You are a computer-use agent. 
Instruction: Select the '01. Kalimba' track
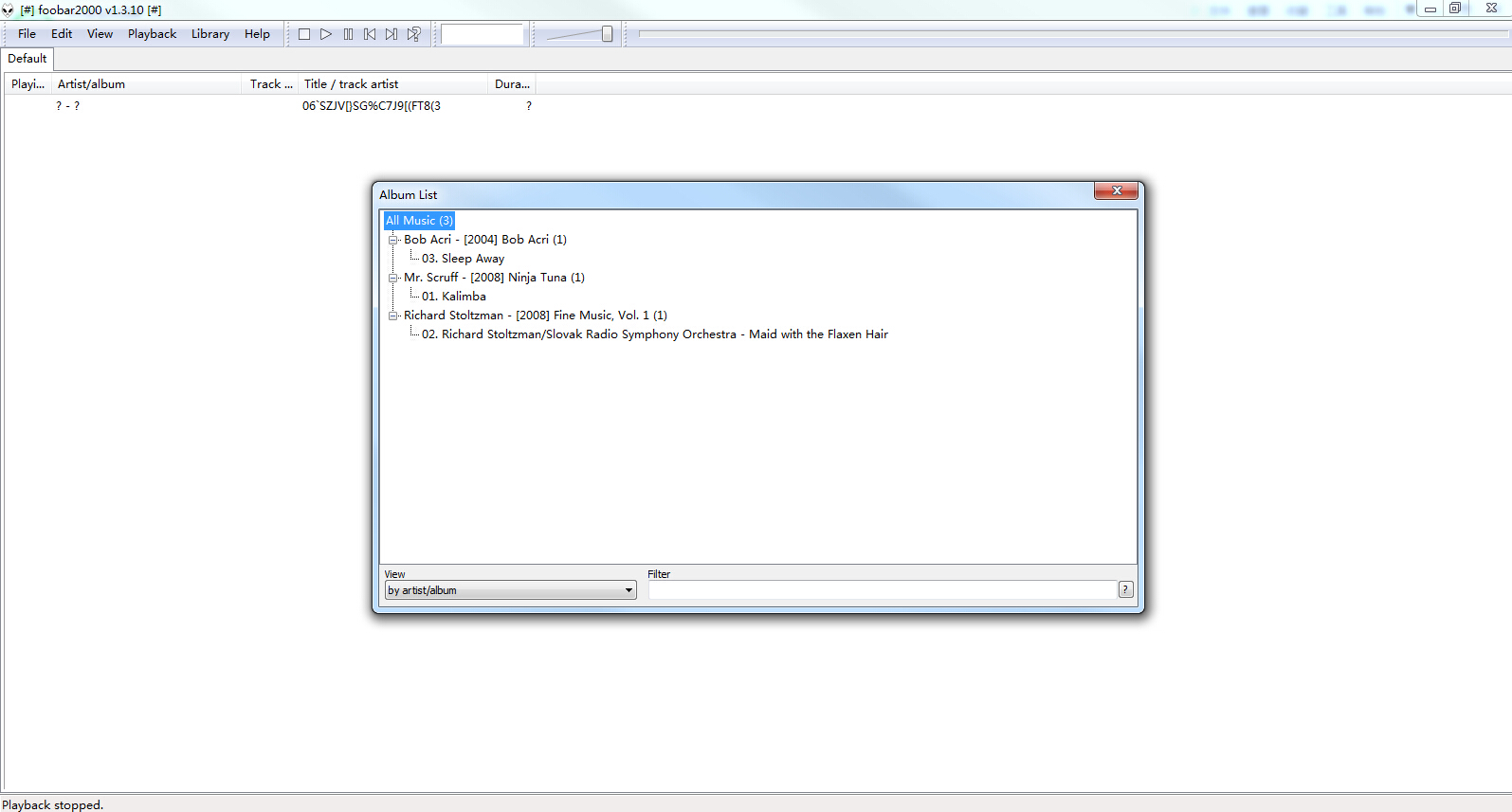coord(453,297)
